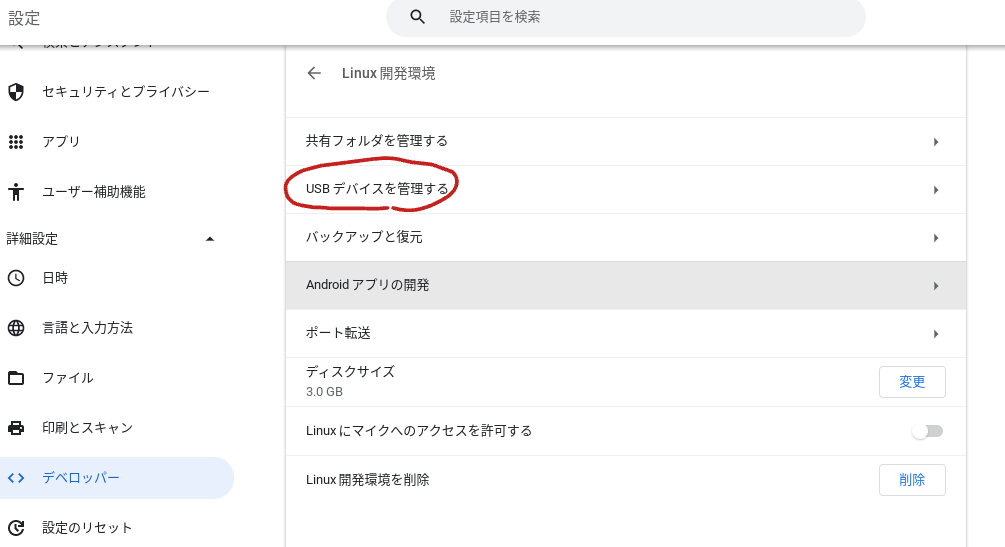Image resolution: width=1005 pixels, height=547 pixels.
Task: Click the globe icon for 言語と入力方法
Action: pyautogui.click(x=16, y=328)
